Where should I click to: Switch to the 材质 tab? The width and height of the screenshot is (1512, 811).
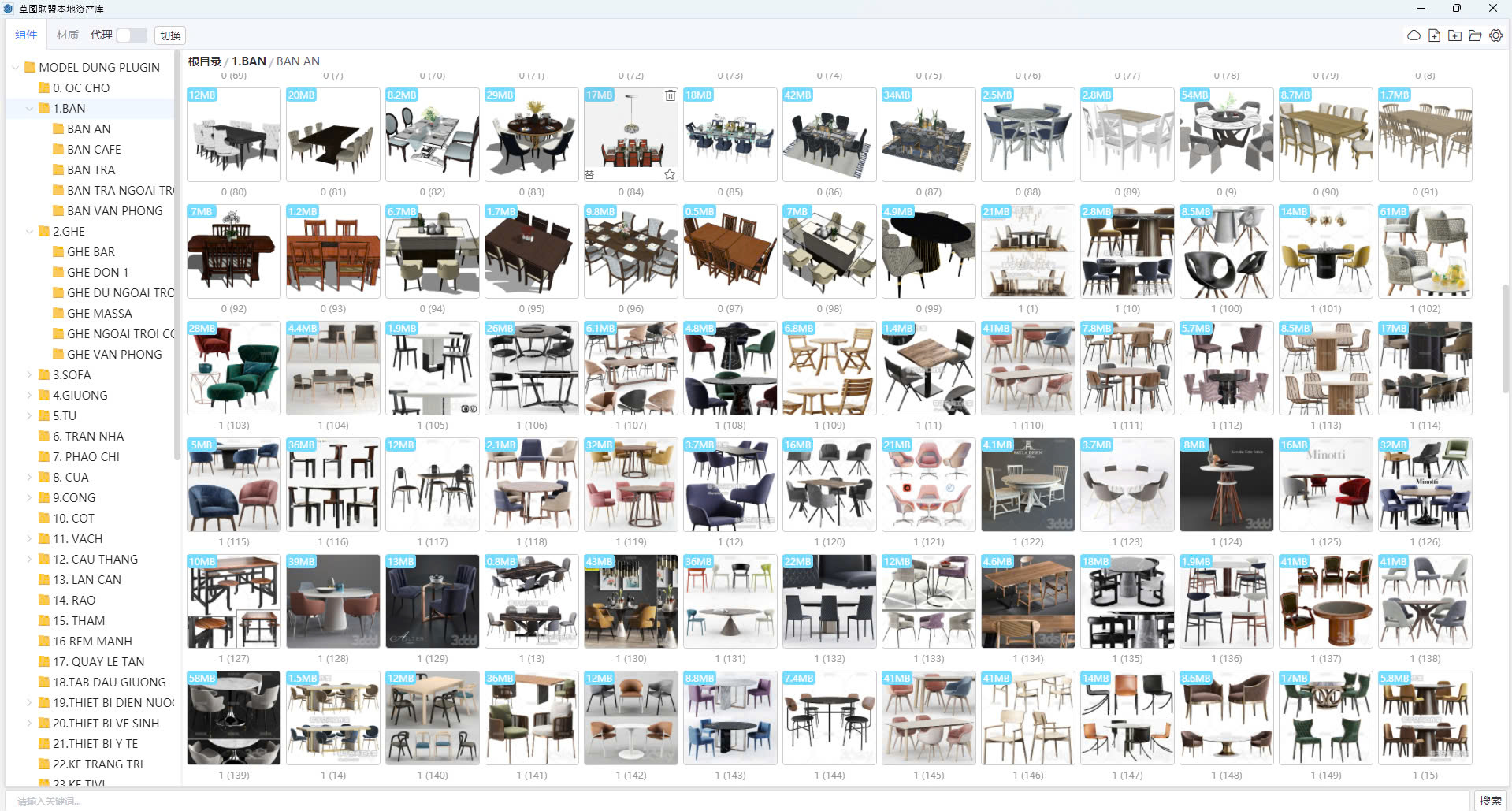(x=68, y=35)
